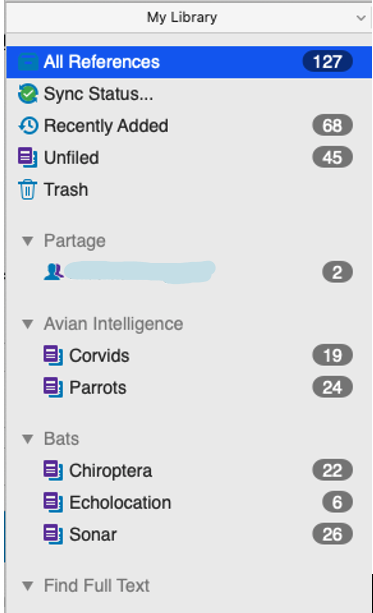
Task: Click the All References folder icon
Action: [28, 62]
